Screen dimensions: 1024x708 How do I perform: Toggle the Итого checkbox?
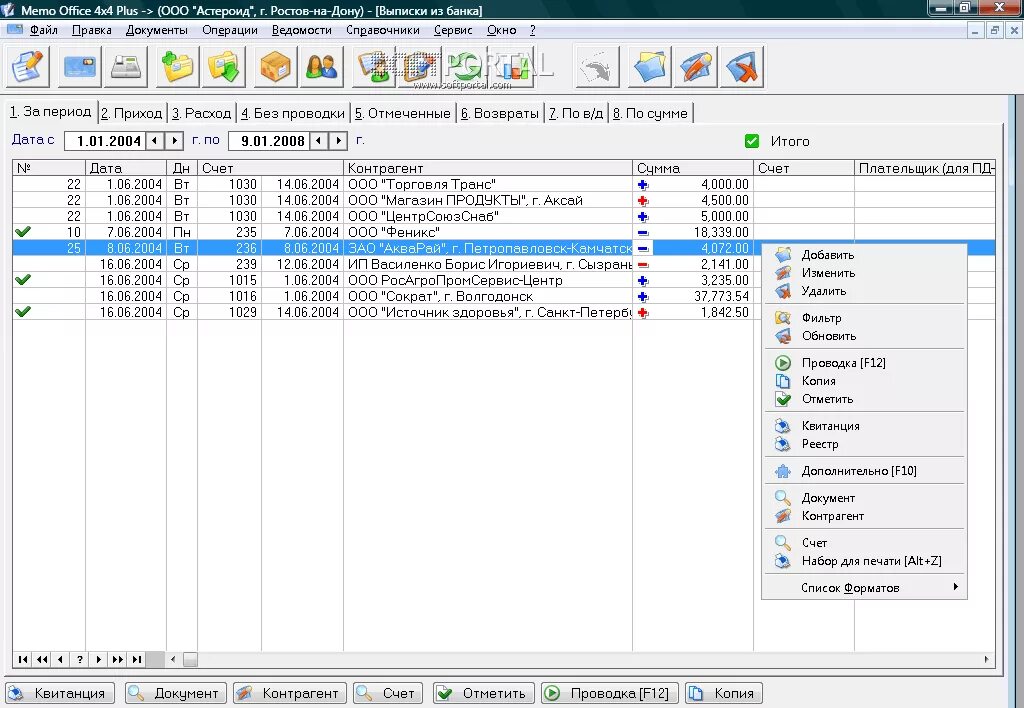tap(752, 141)
